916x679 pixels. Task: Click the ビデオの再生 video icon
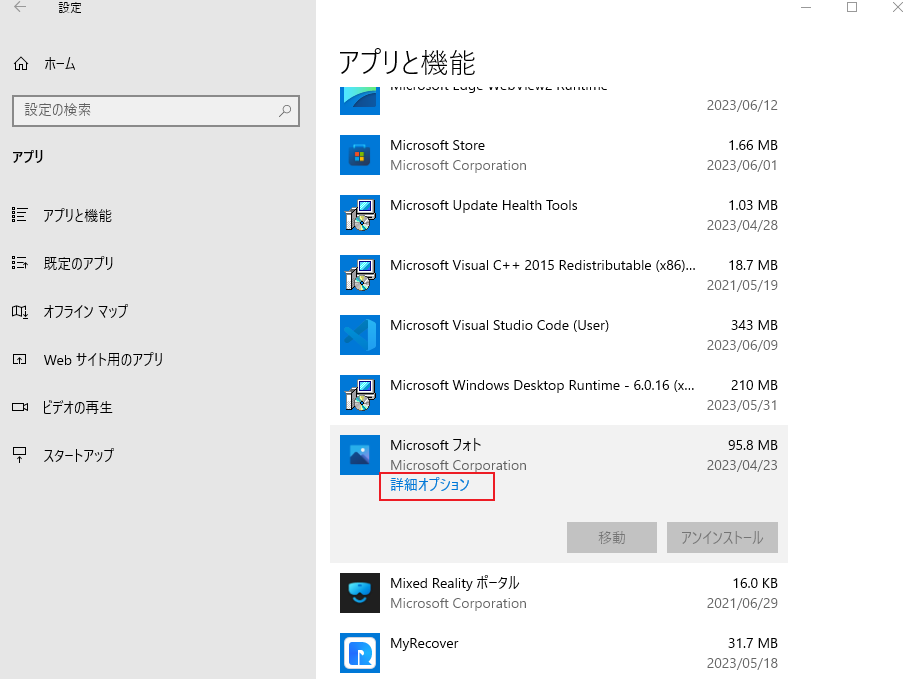tap(20, 407)
